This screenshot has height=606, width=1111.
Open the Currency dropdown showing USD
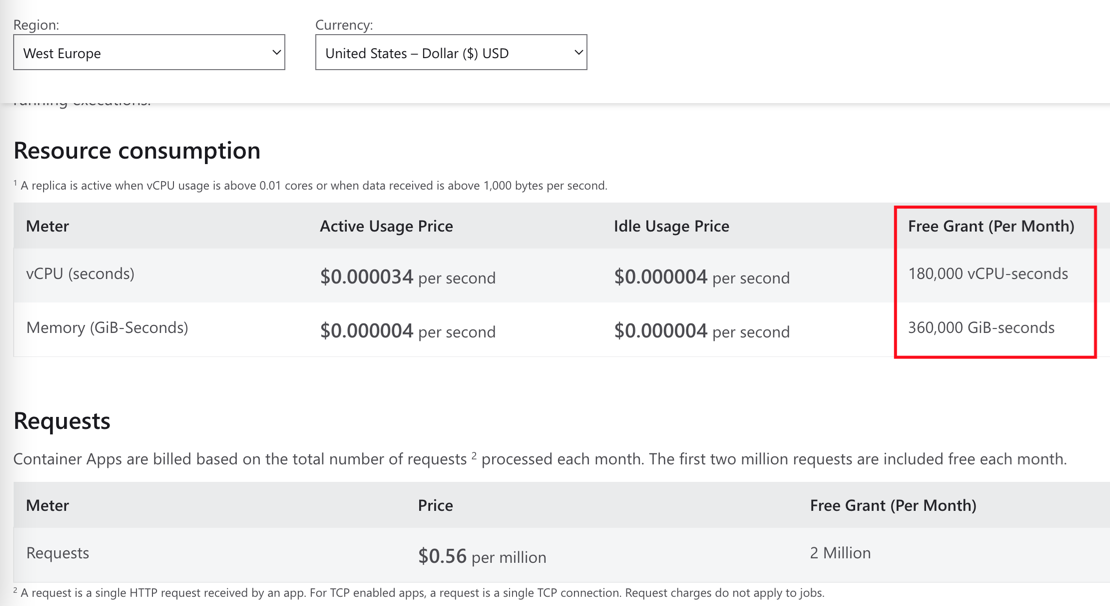[x=451, y=52]
